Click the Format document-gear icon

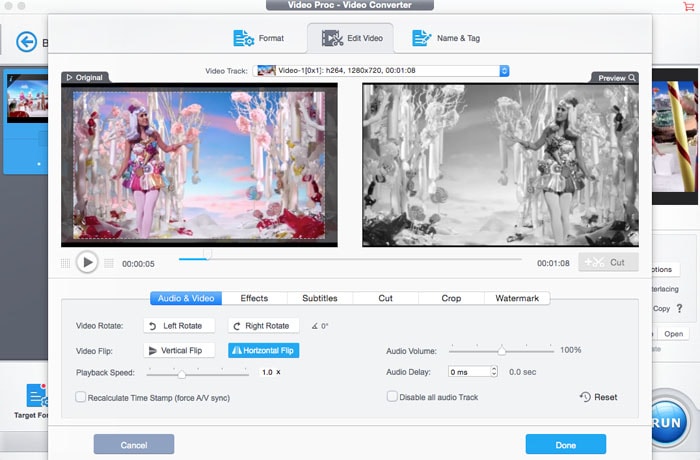243,38
